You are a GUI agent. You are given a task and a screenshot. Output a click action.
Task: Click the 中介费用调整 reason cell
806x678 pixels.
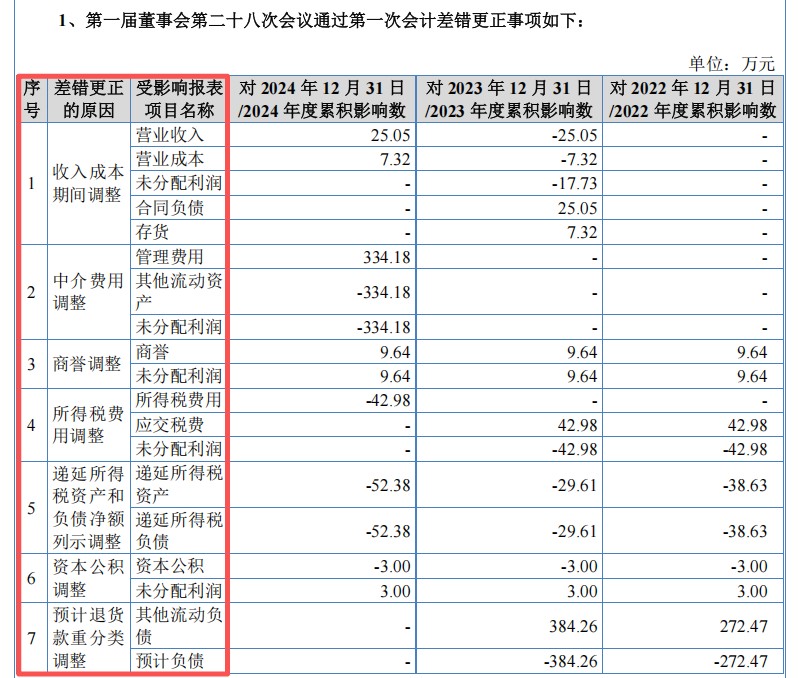[89, 292]
